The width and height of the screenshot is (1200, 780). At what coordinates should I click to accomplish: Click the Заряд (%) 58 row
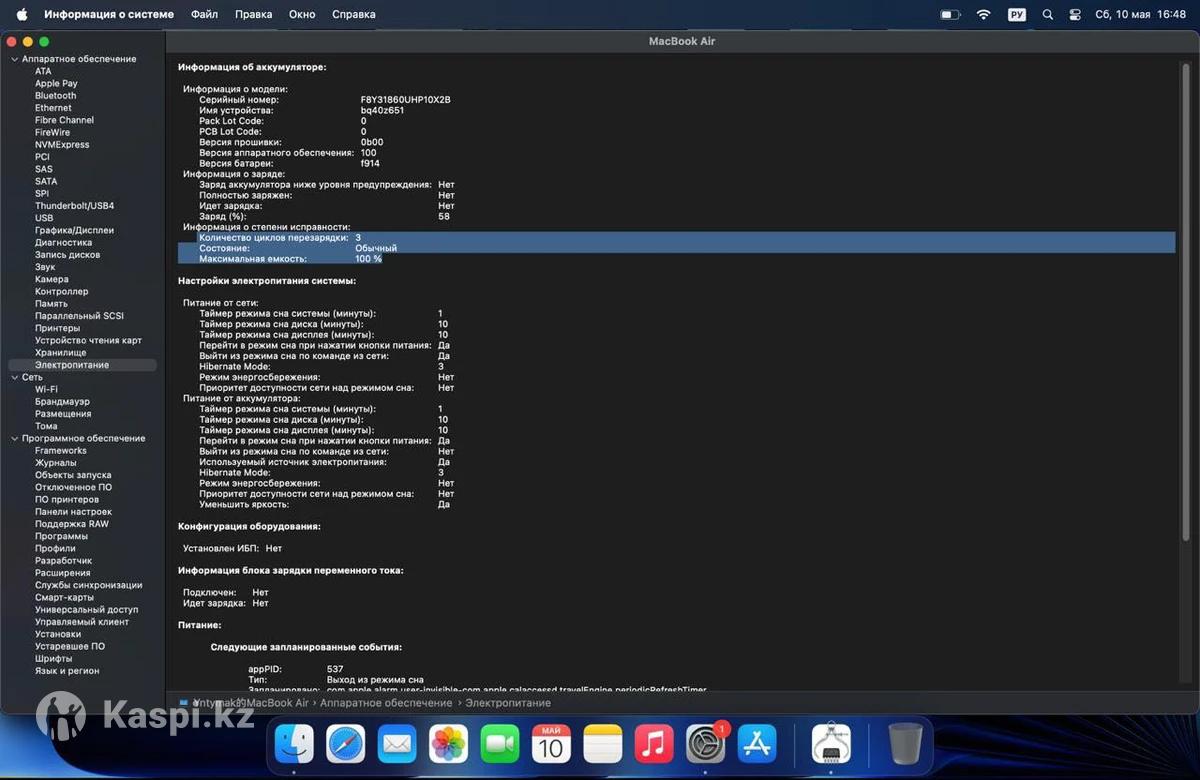click(325, 216)
